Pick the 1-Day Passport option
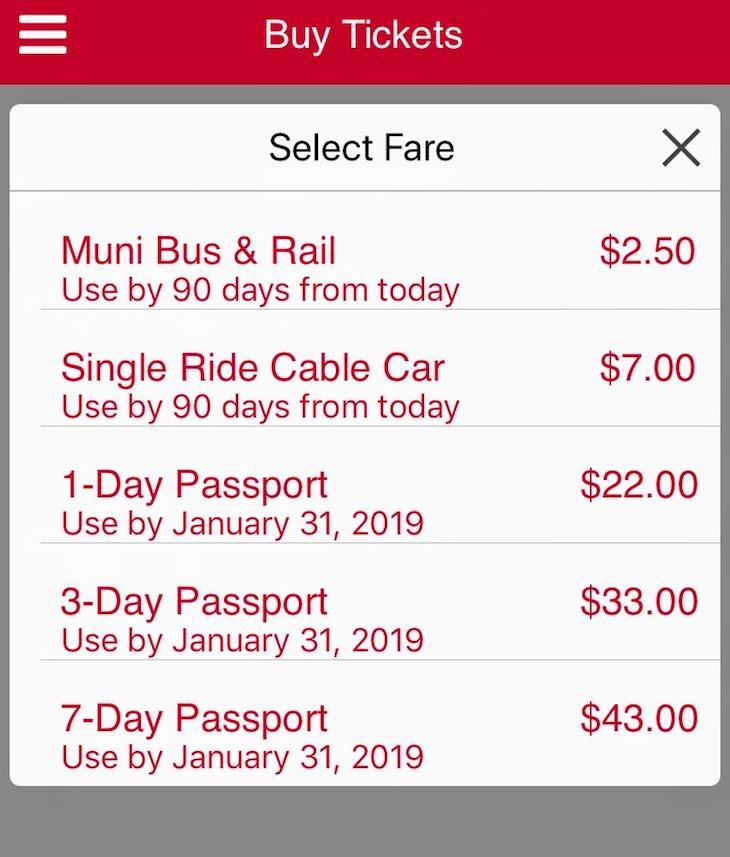 [194, 485]
